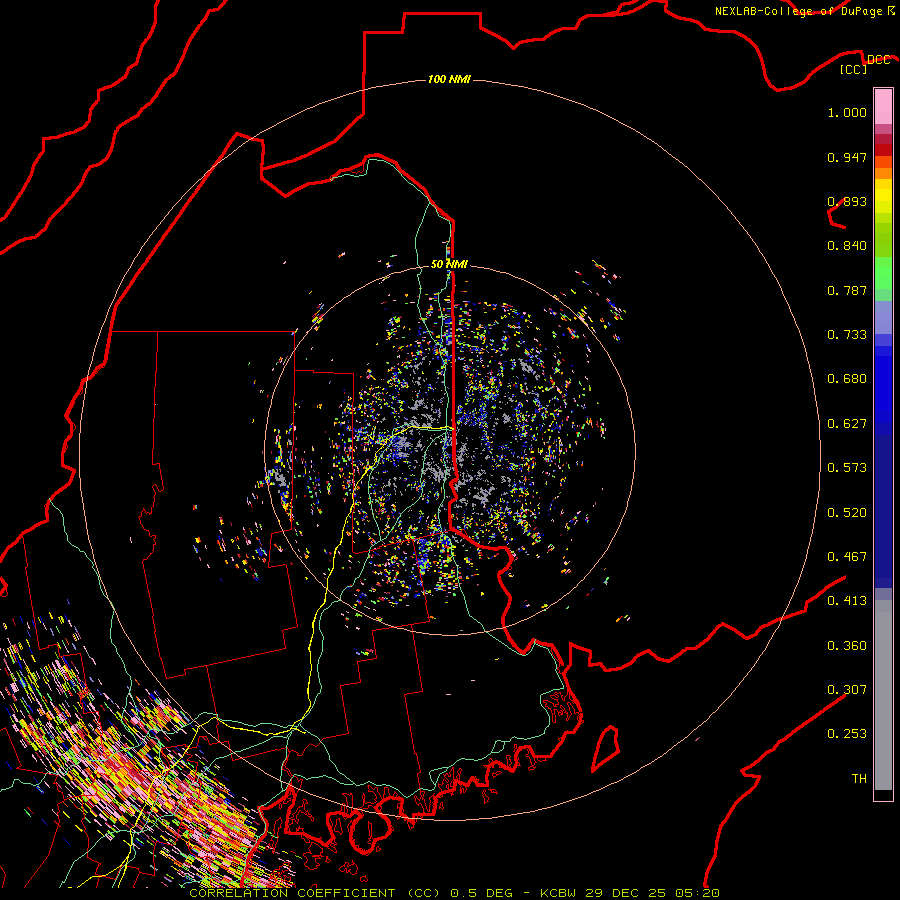Viewport: 900px width, 900px height.
Task: Click the 50 NMI range ring label
Action: coord(449,264)
